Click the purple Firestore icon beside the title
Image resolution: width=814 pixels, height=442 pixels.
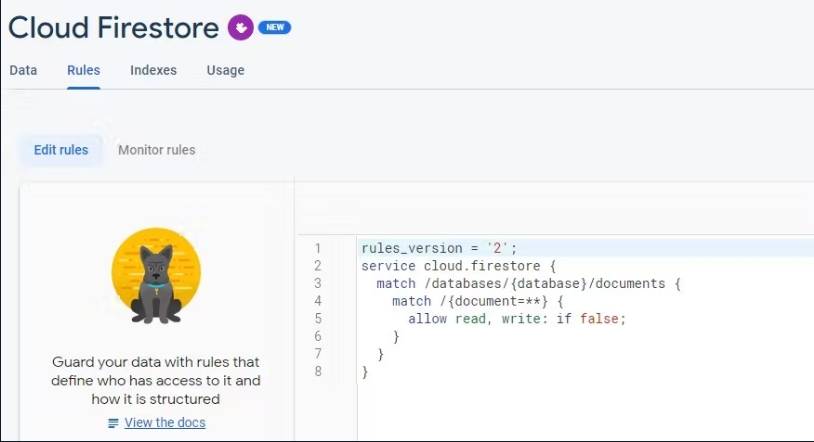click(x=240, y=28)
